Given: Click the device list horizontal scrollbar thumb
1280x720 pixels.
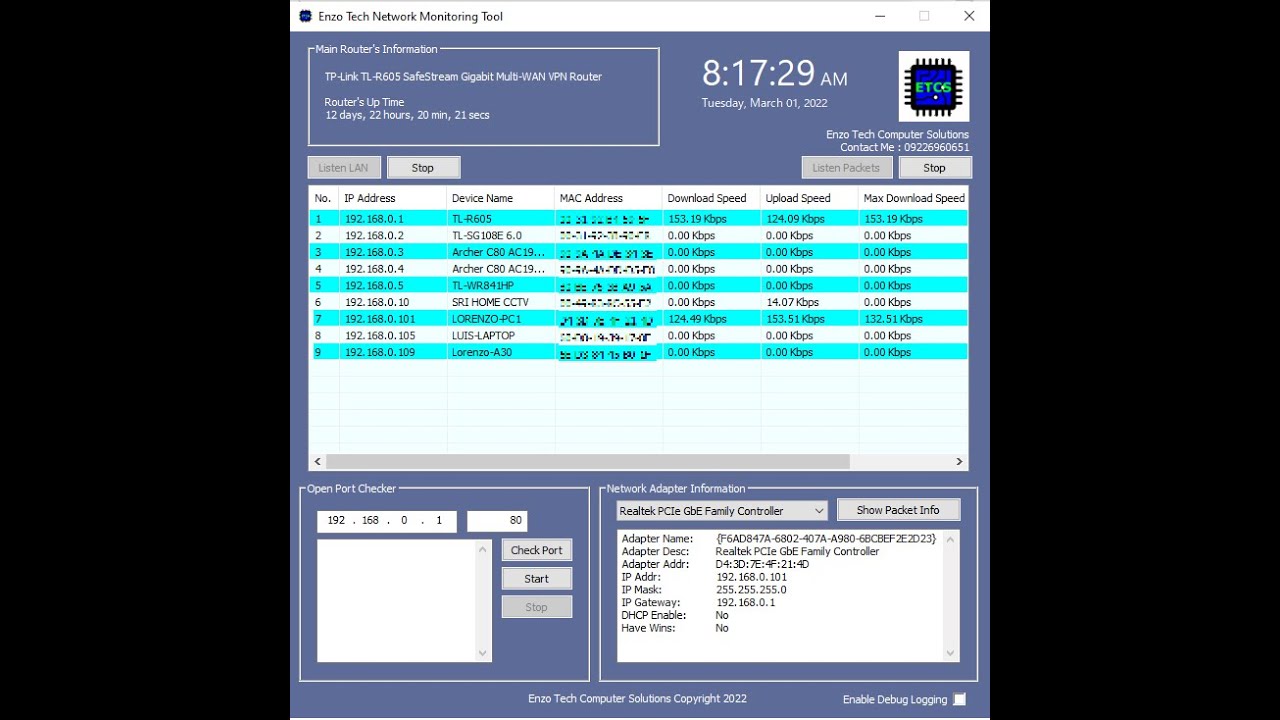Looking at the screenshot, I should pyautogui.click(x=588, y=462).
